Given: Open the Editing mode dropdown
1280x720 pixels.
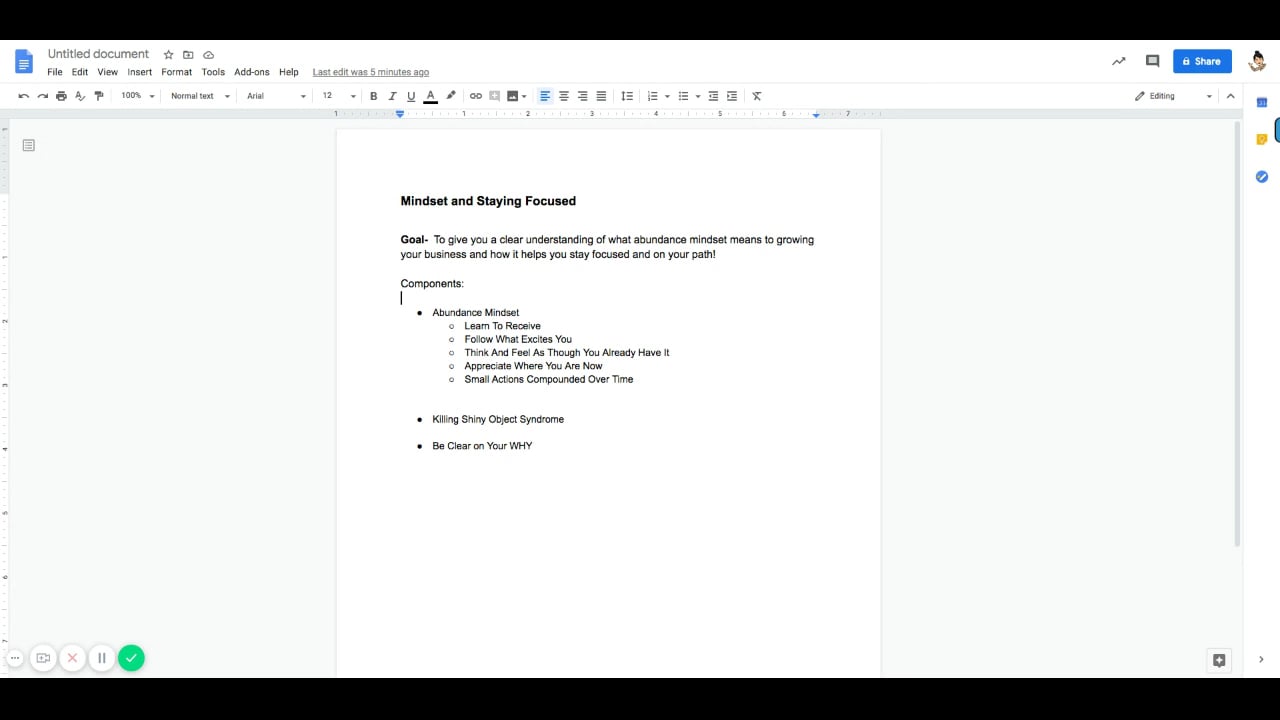Looking at the screenshot, I should (1173, 96).
